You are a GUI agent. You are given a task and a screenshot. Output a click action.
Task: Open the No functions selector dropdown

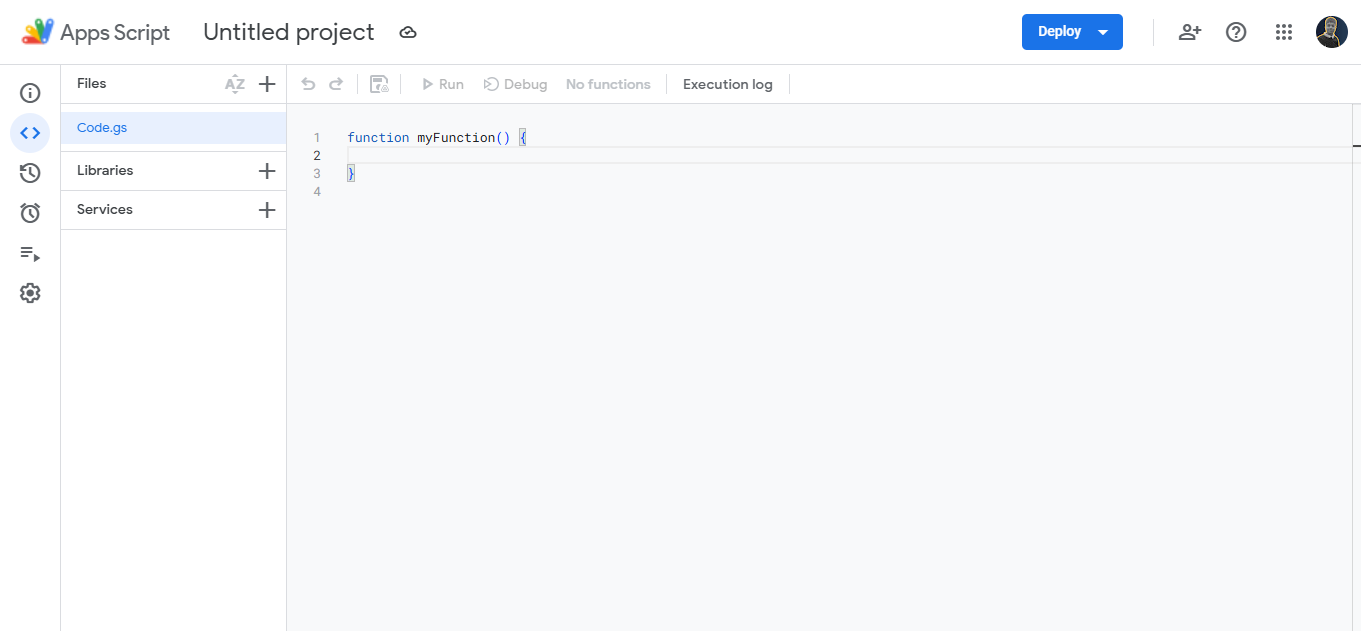pos(608,84)
